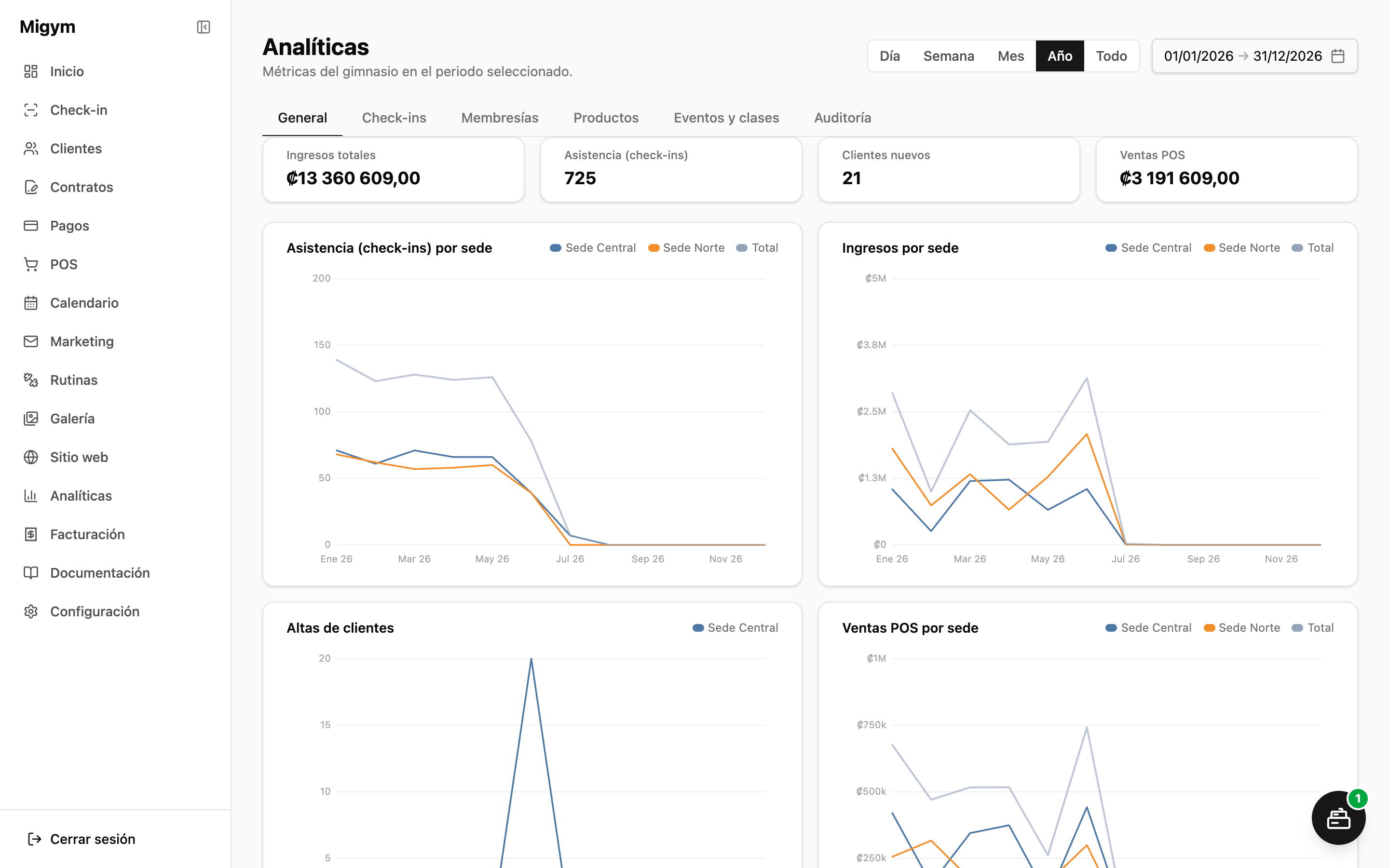Click Cerrar sesión to log out
Image resolution: width=1389 pixels, height=868 pixels.
point(115,839)
